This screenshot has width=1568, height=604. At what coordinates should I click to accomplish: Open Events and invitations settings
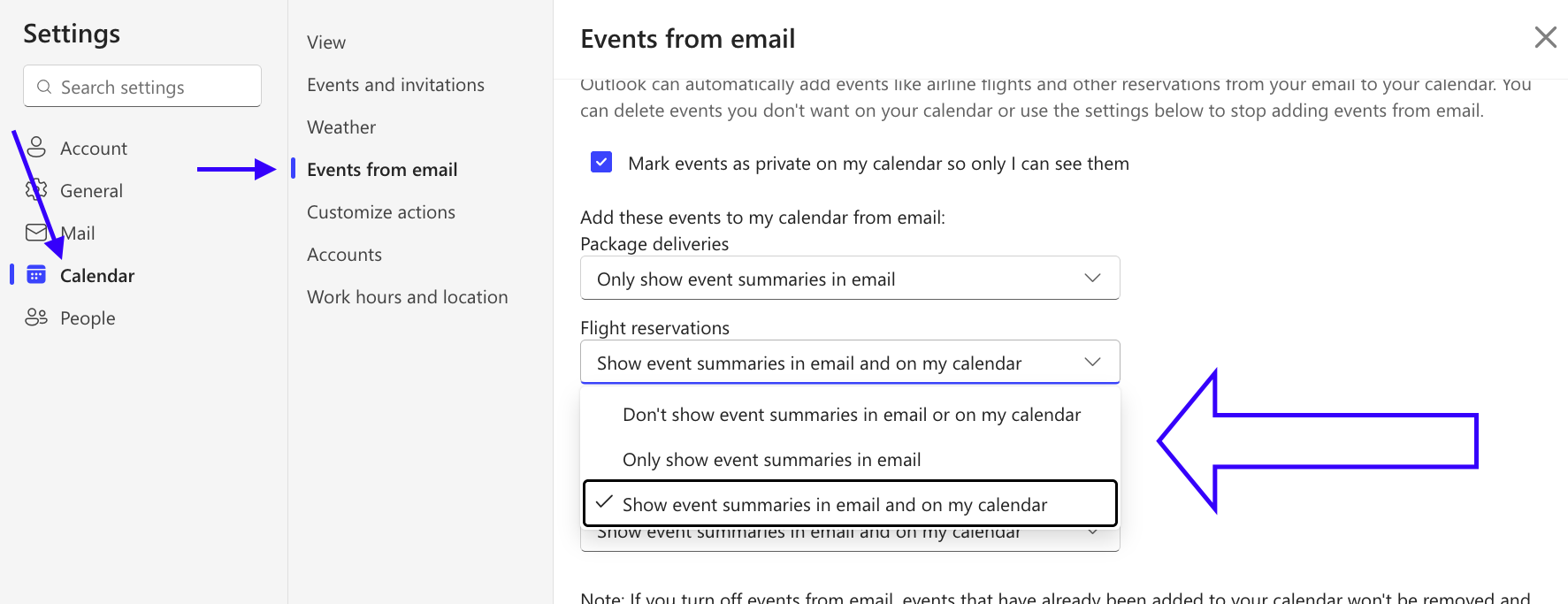coord(395,85)
